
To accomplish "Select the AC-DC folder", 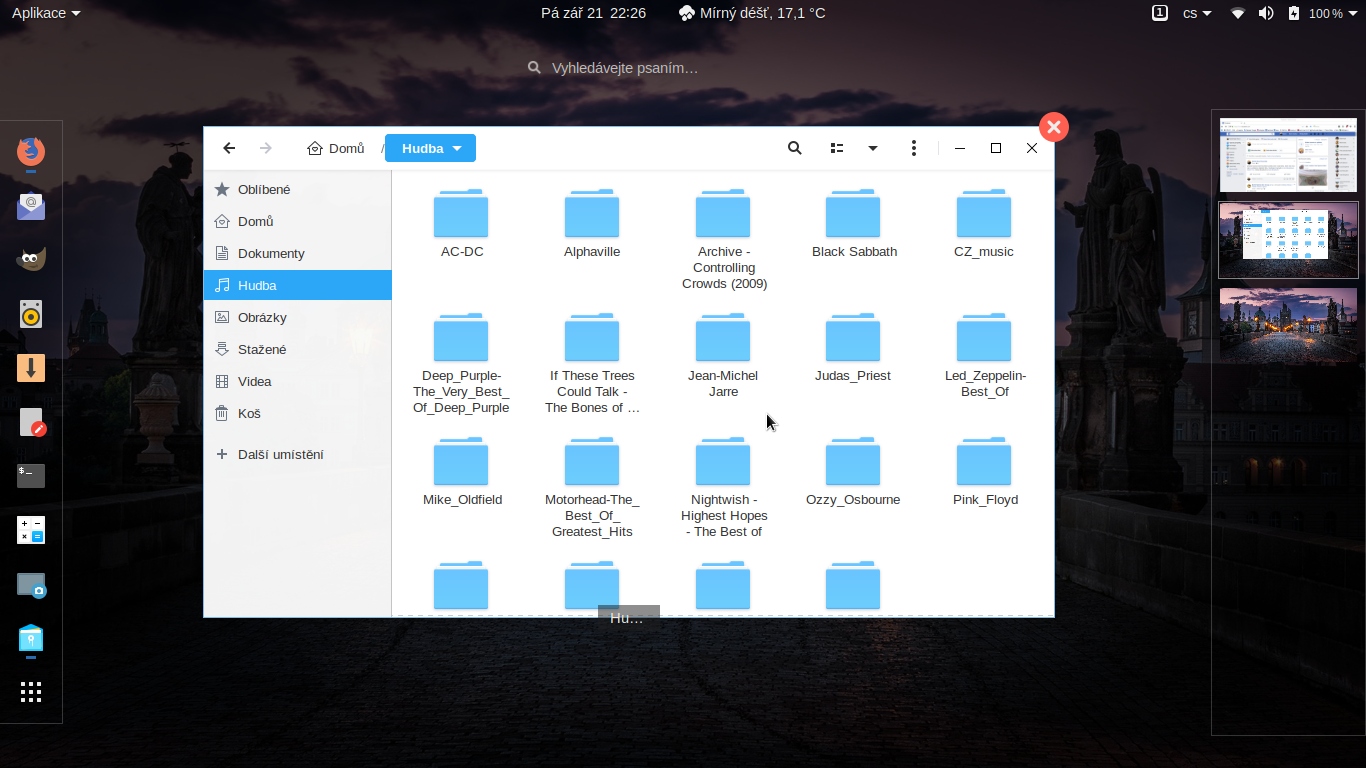I will [x=461, y=224].
